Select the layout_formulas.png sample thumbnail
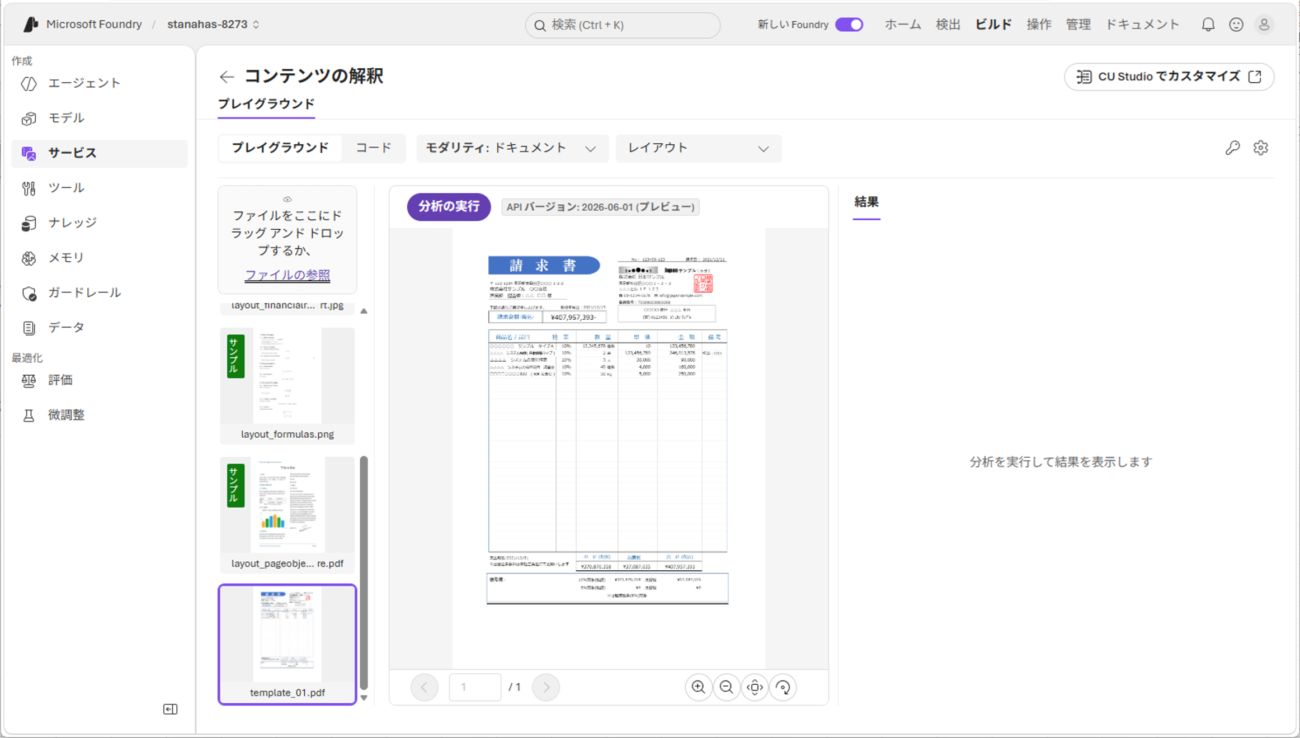This screenshot has height=738, width=1300. (x=288, y=386)
